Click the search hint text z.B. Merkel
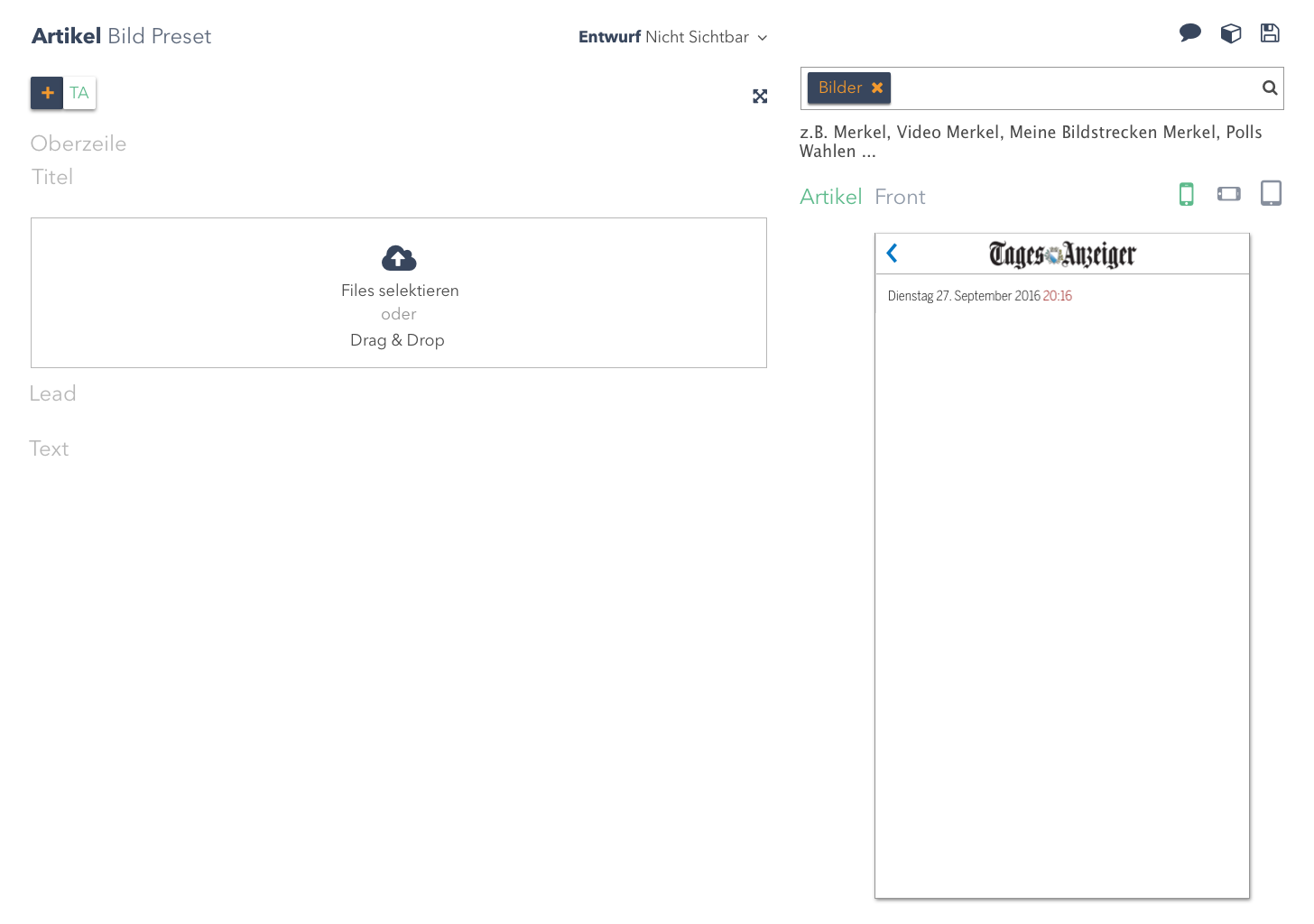The image size is (1314, 924). pos(1031,142)
